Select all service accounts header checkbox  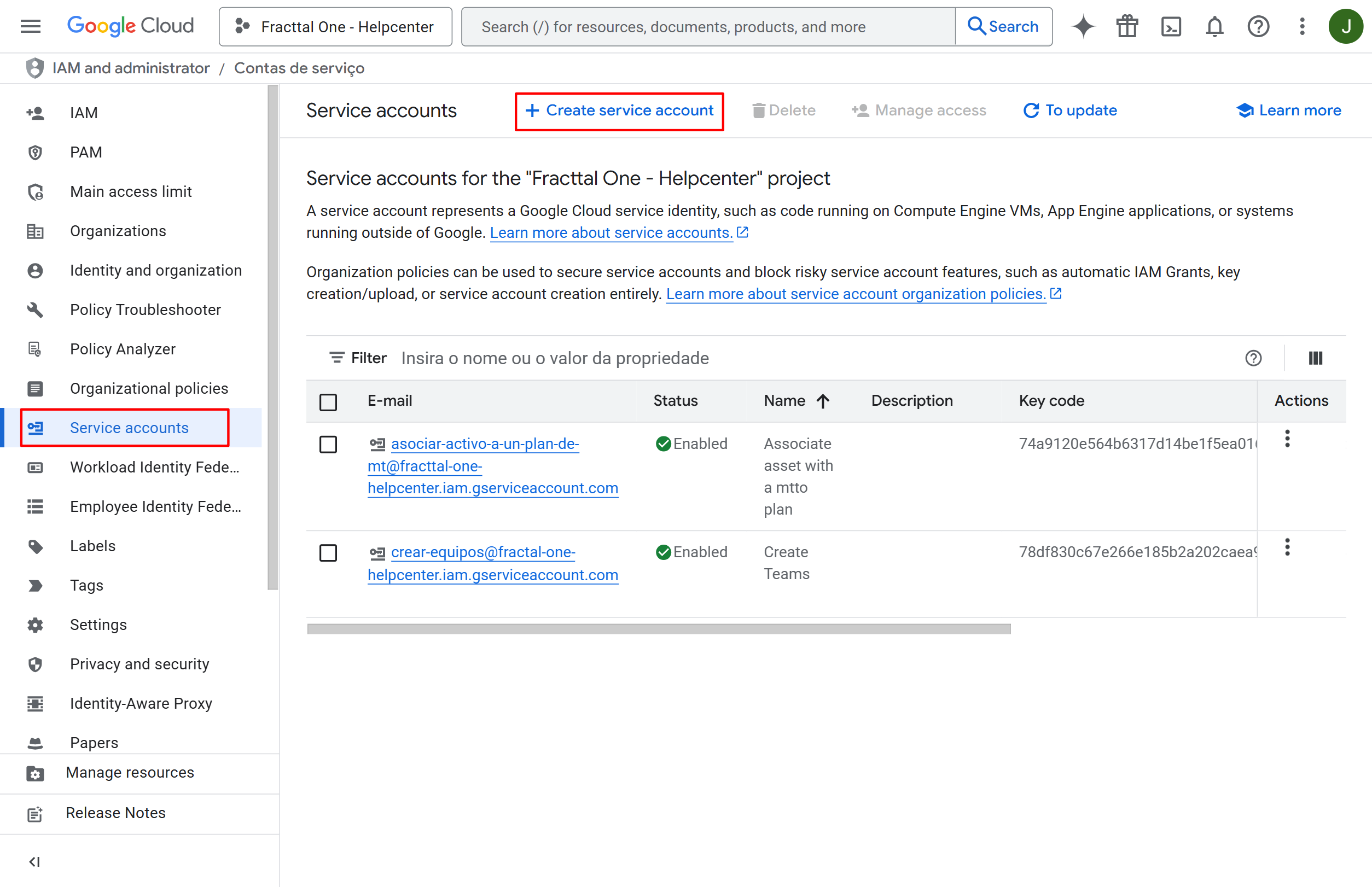click(328, 402)
